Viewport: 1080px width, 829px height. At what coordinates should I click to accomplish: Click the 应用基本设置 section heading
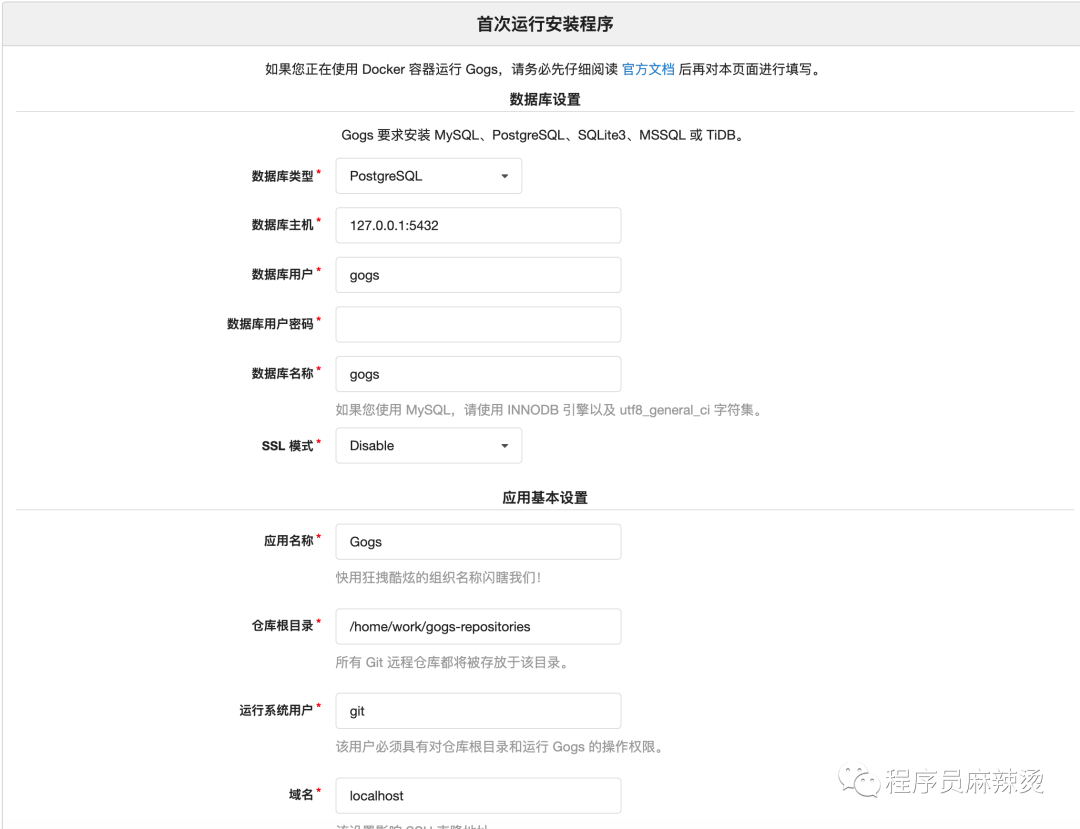pos(545,497)
